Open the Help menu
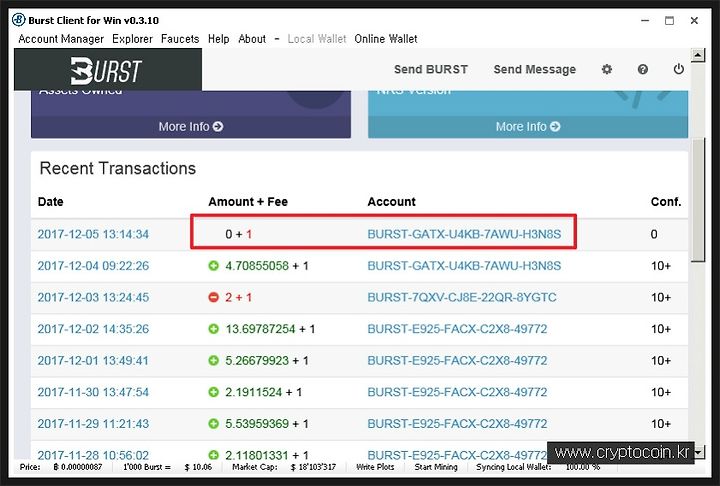 [x=219, y=39]
